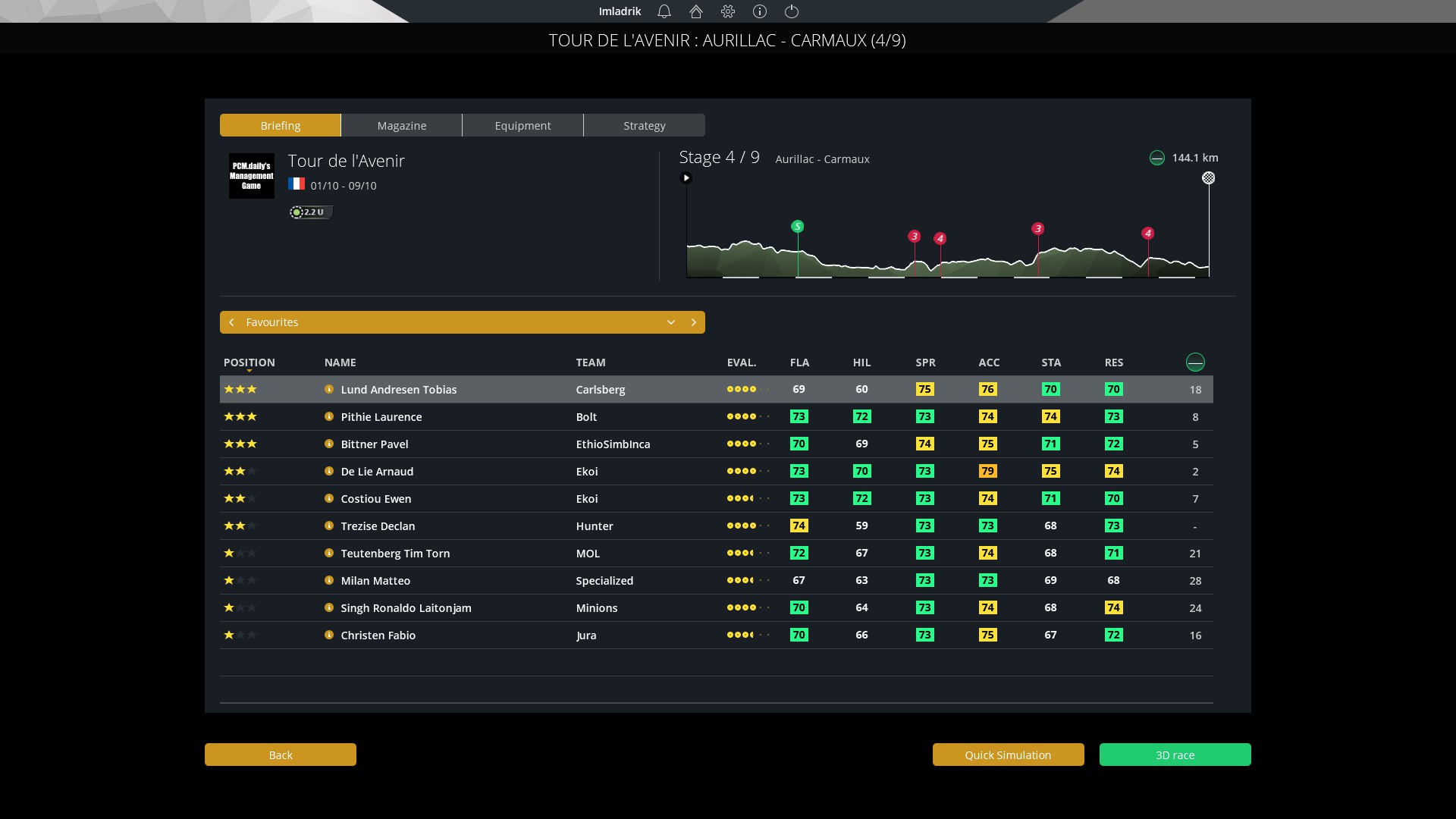Sort by POSITION column header

(249, 362)
